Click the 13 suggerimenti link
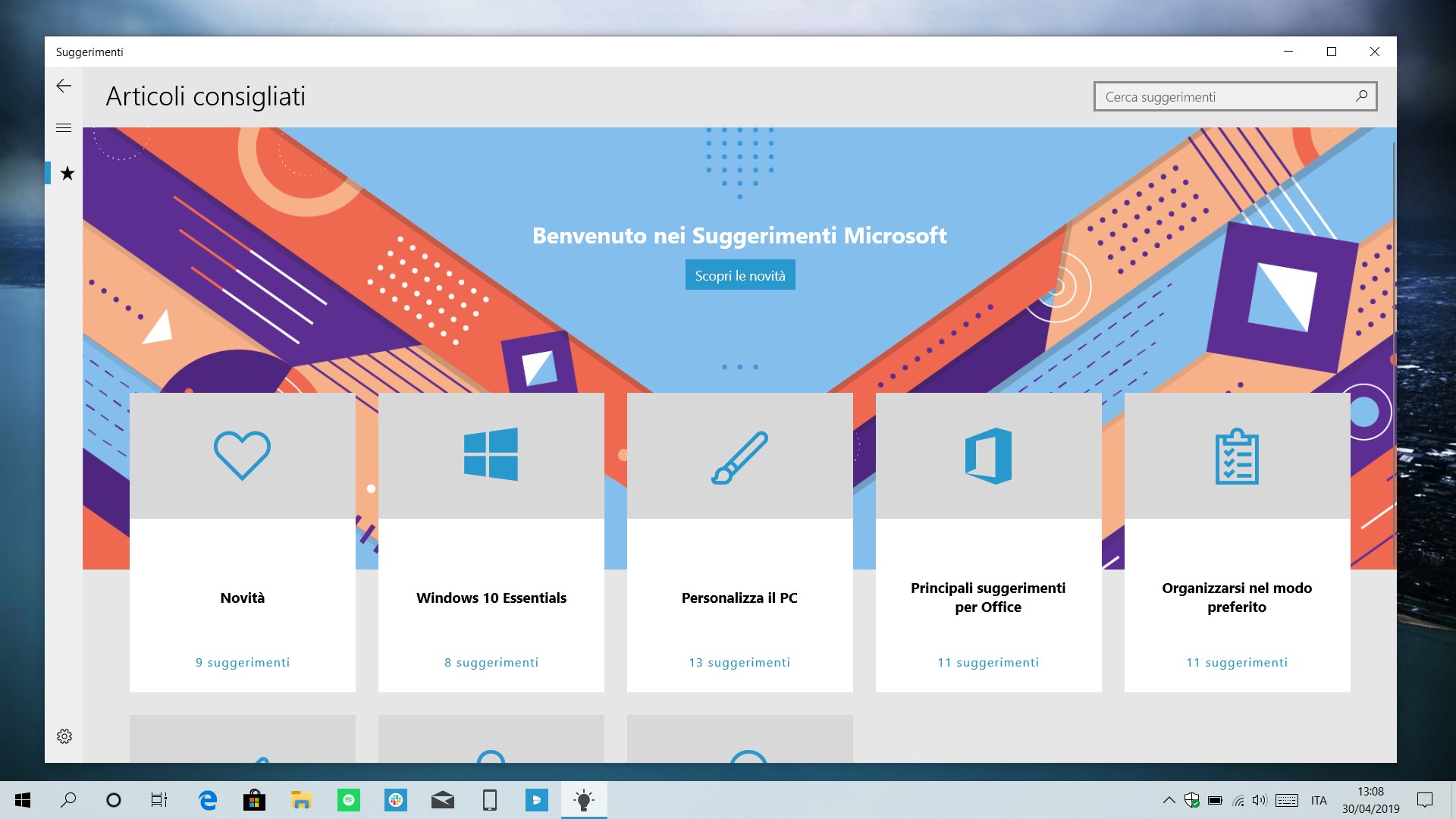 click(739, 662)
